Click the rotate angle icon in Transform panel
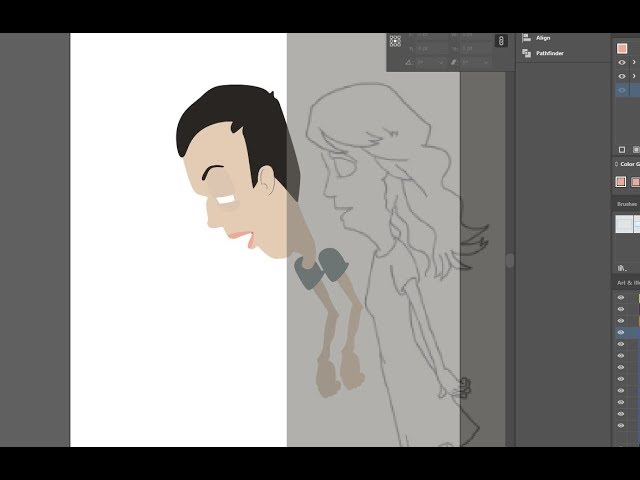Screen dimensions: 640x480 coord(409,62)
